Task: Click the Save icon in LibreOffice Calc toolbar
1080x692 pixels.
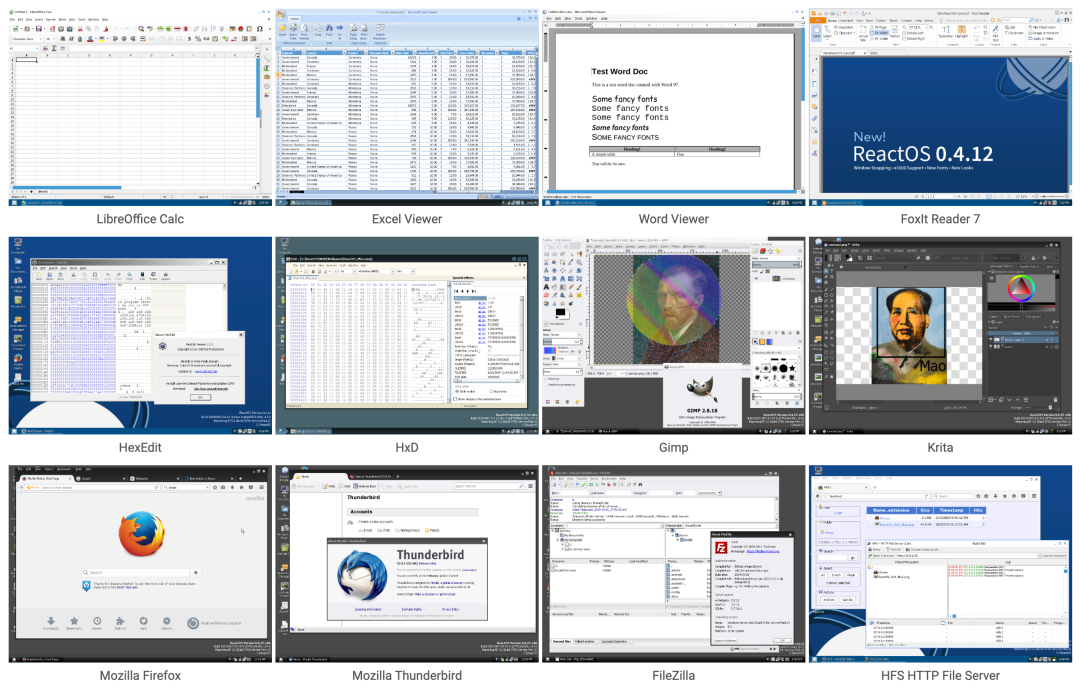Action: point(39,29)
